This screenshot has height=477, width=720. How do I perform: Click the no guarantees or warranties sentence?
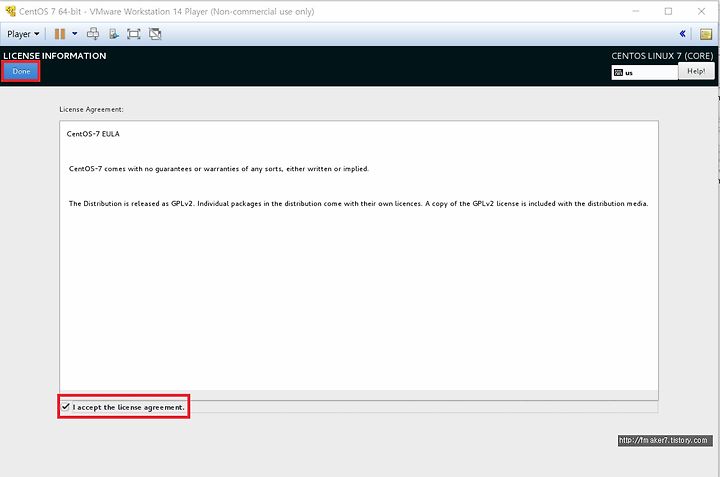point(219,169)
